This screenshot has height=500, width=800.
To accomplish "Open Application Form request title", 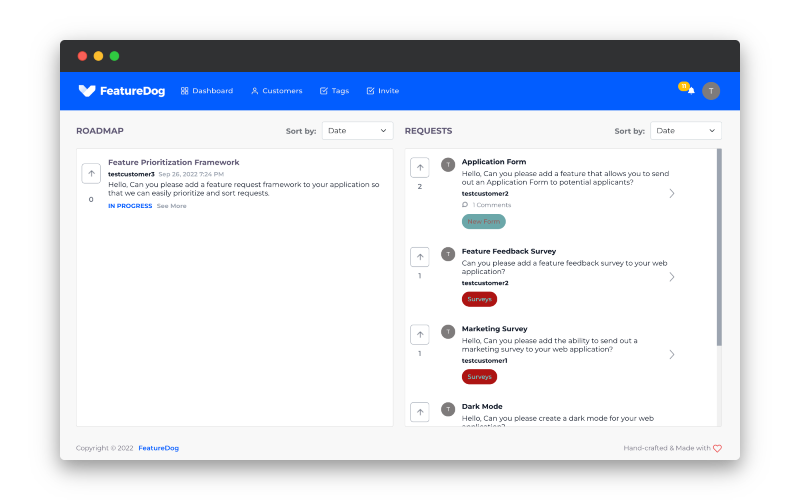I will (494, 162).
